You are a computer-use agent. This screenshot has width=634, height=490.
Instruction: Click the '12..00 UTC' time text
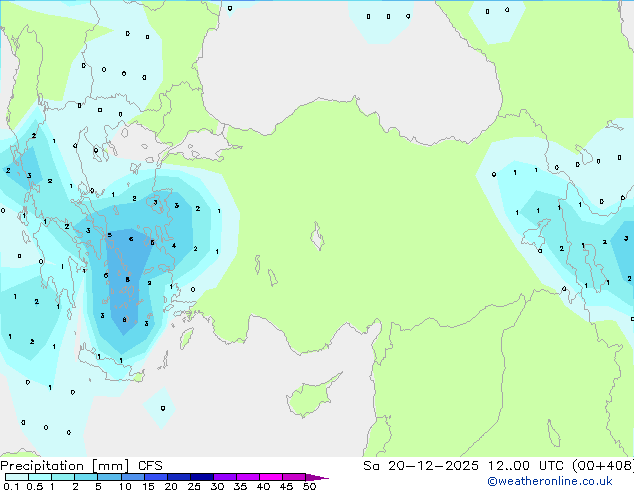coord(526,466)
